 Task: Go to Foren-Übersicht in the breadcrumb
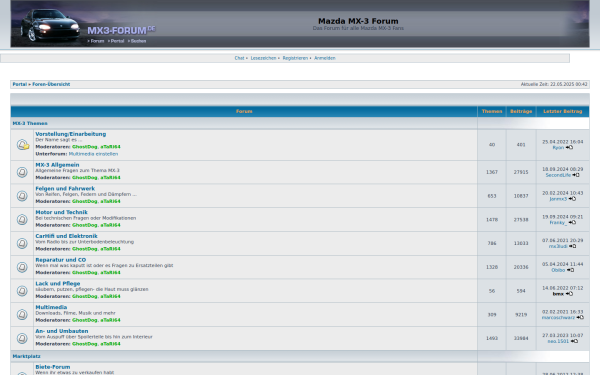point(51,84)
